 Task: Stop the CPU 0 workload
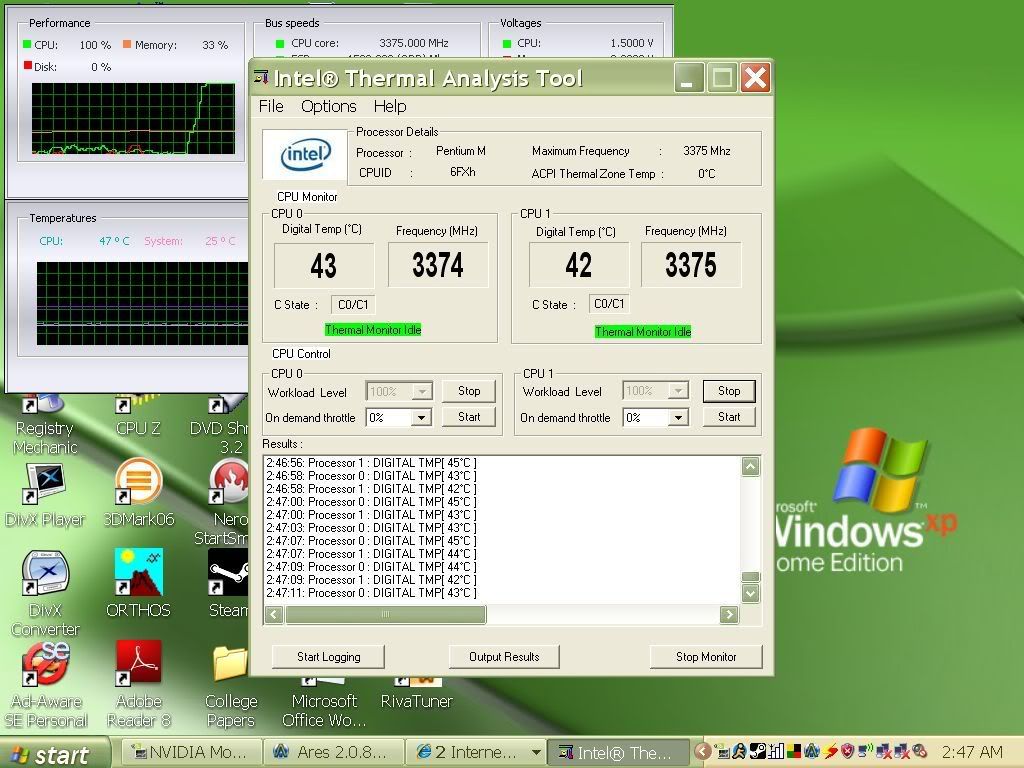(x=469, y=391)
